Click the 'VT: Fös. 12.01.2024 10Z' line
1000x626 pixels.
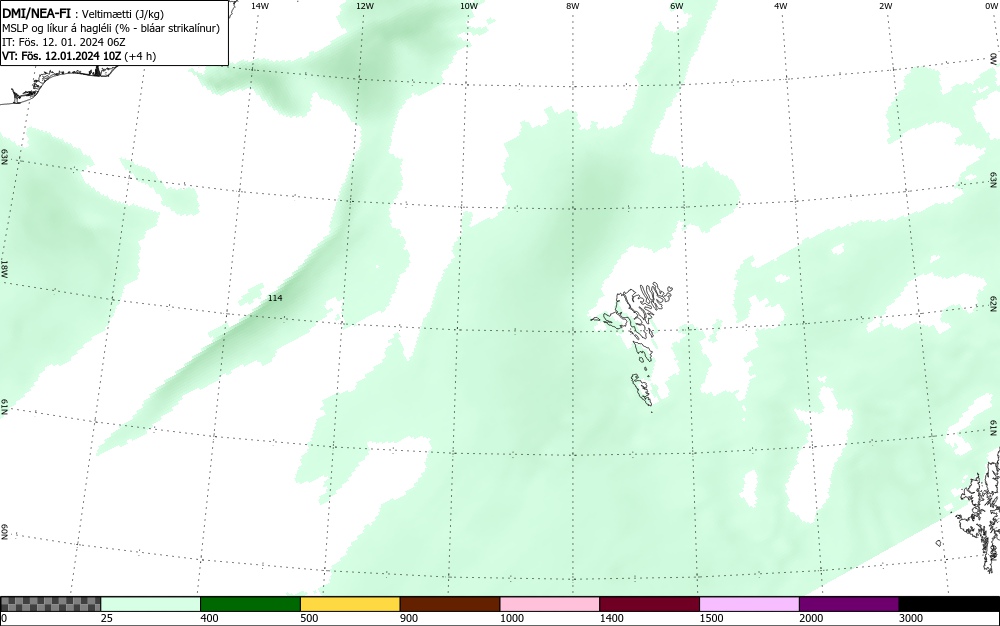[79, 56]
